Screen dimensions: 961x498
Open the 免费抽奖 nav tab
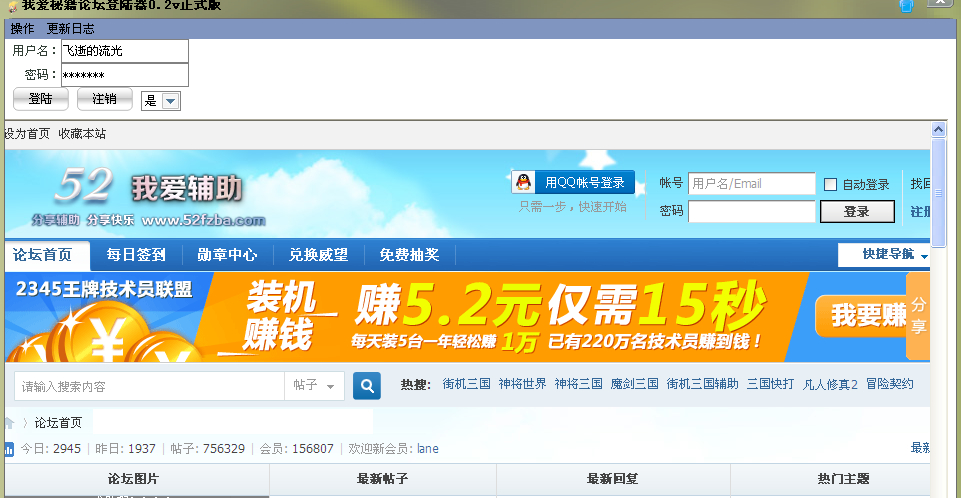pyautogui.click(x=409, y=255)
